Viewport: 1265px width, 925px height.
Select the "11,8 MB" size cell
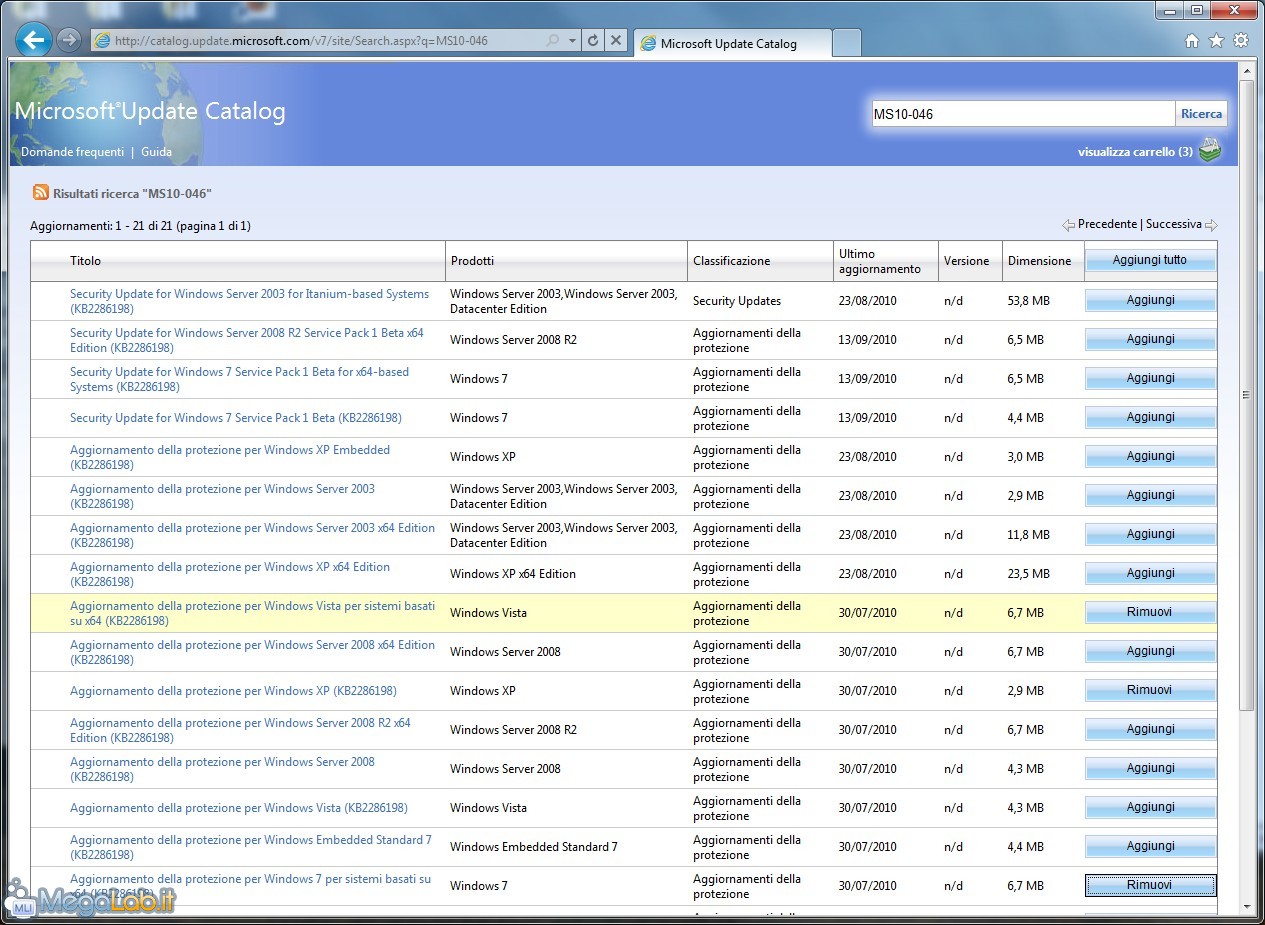pyautogui.click(x=1029, y=535)
